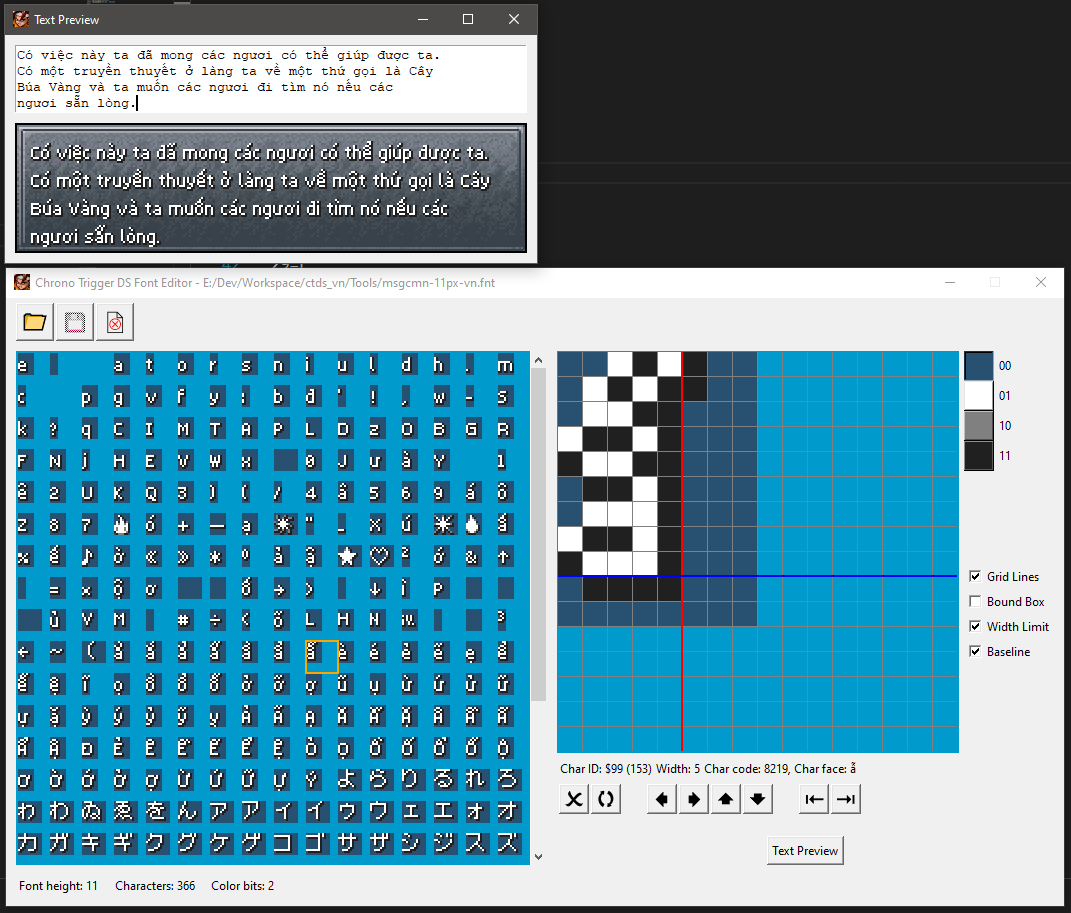This screenshot has width=1071, height=913.
Task: Clear the glyph with the X button
Action: [x=574, y=799]
